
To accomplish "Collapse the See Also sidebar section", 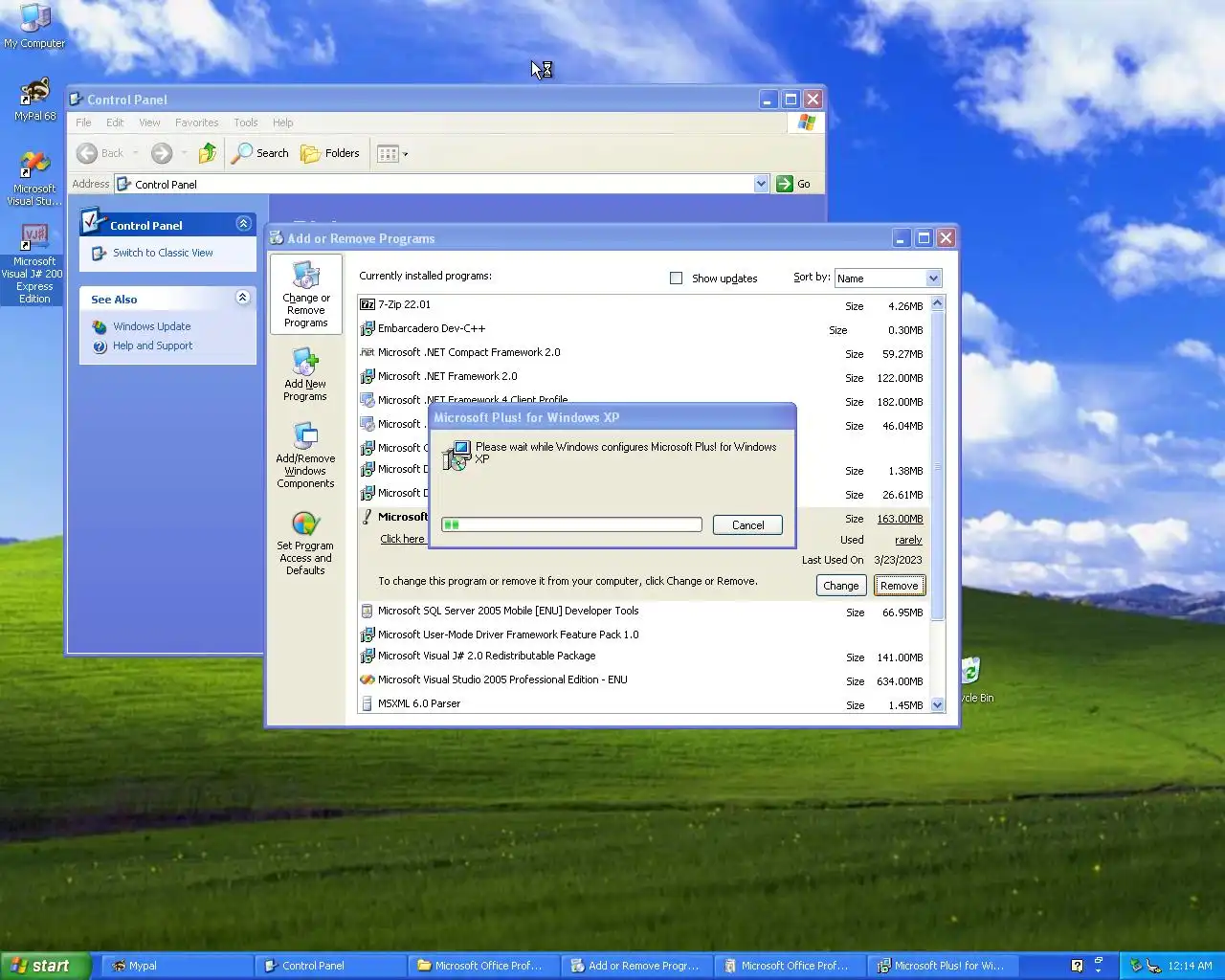I will [x=243, y=298].
